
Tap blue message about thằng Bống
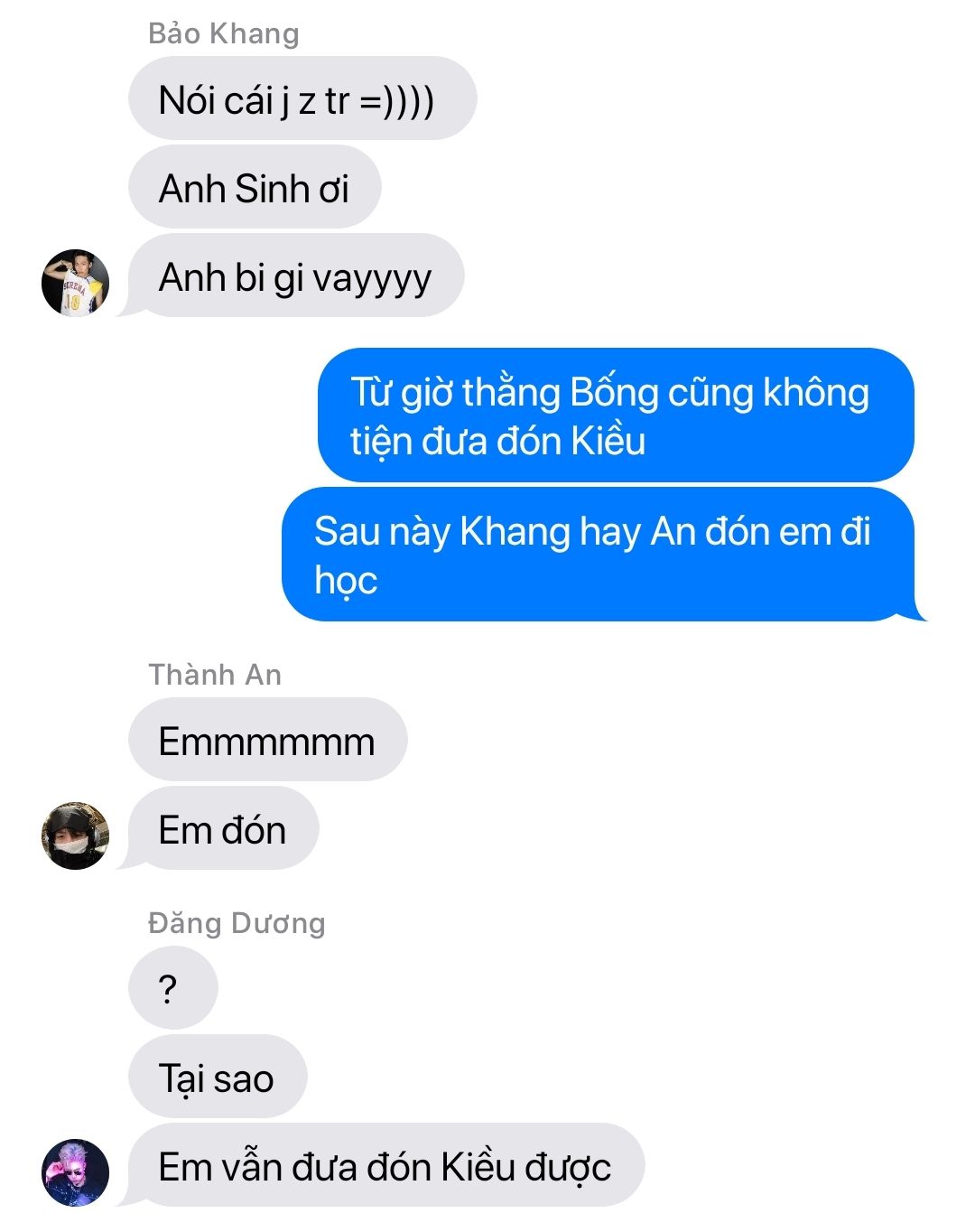tap(616, 415)
